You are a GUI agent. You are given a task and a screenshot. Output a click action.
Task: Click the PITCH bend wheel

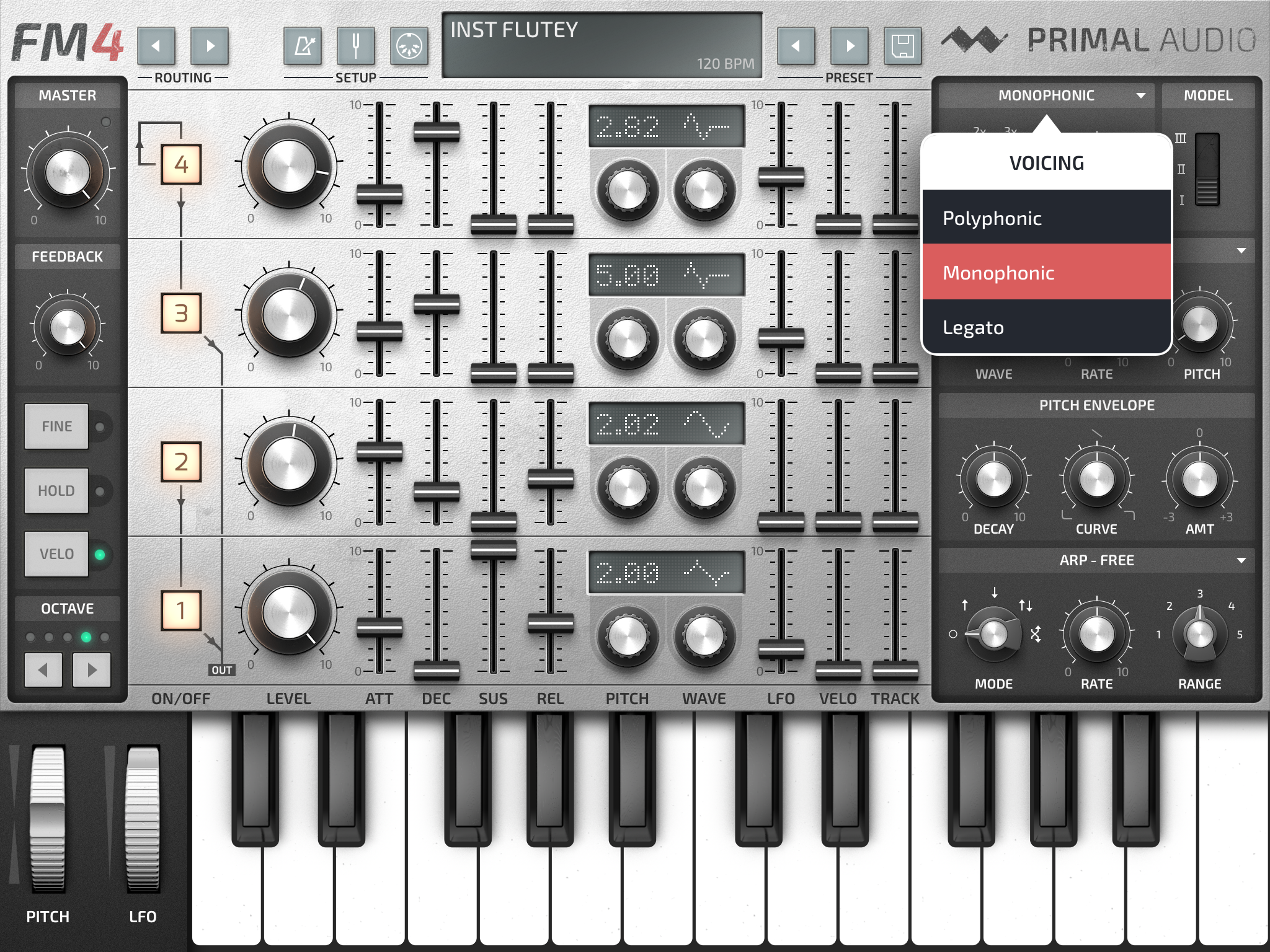pos(48,818)
